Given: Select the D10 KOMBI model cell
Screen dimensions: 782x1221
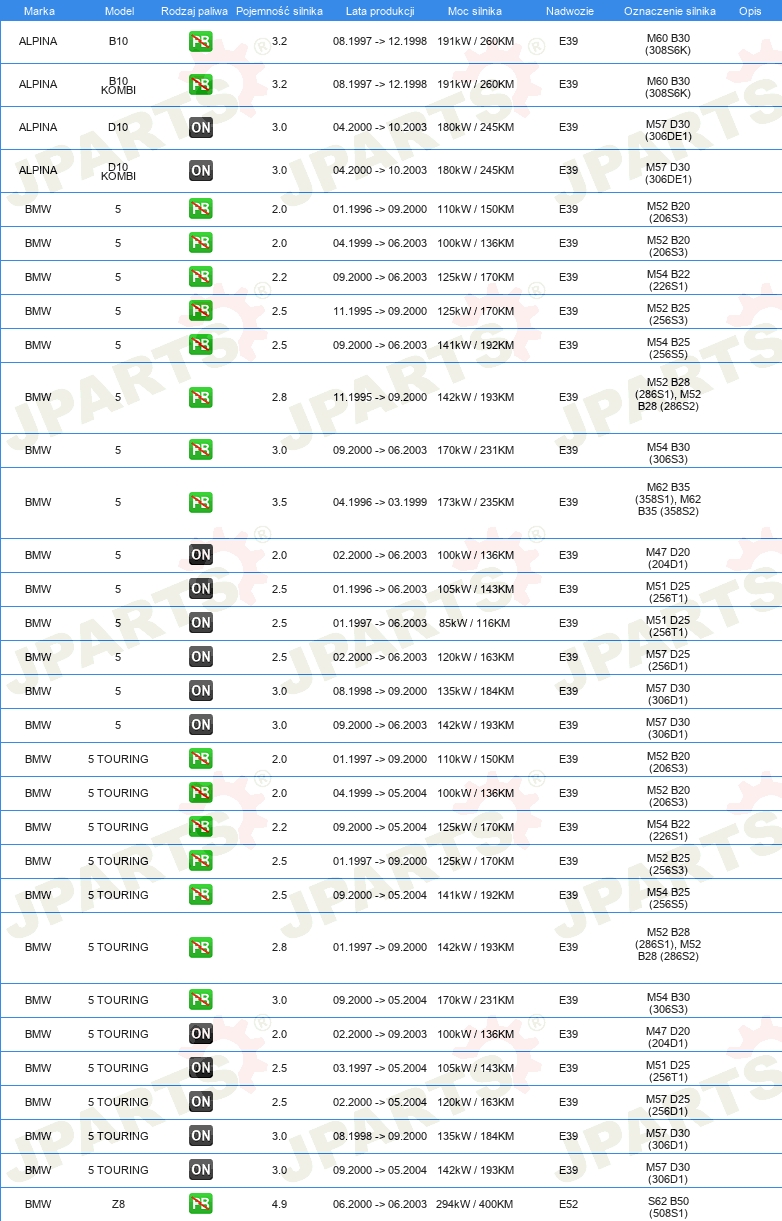Looking at the screenshot, I should [118, 171].
